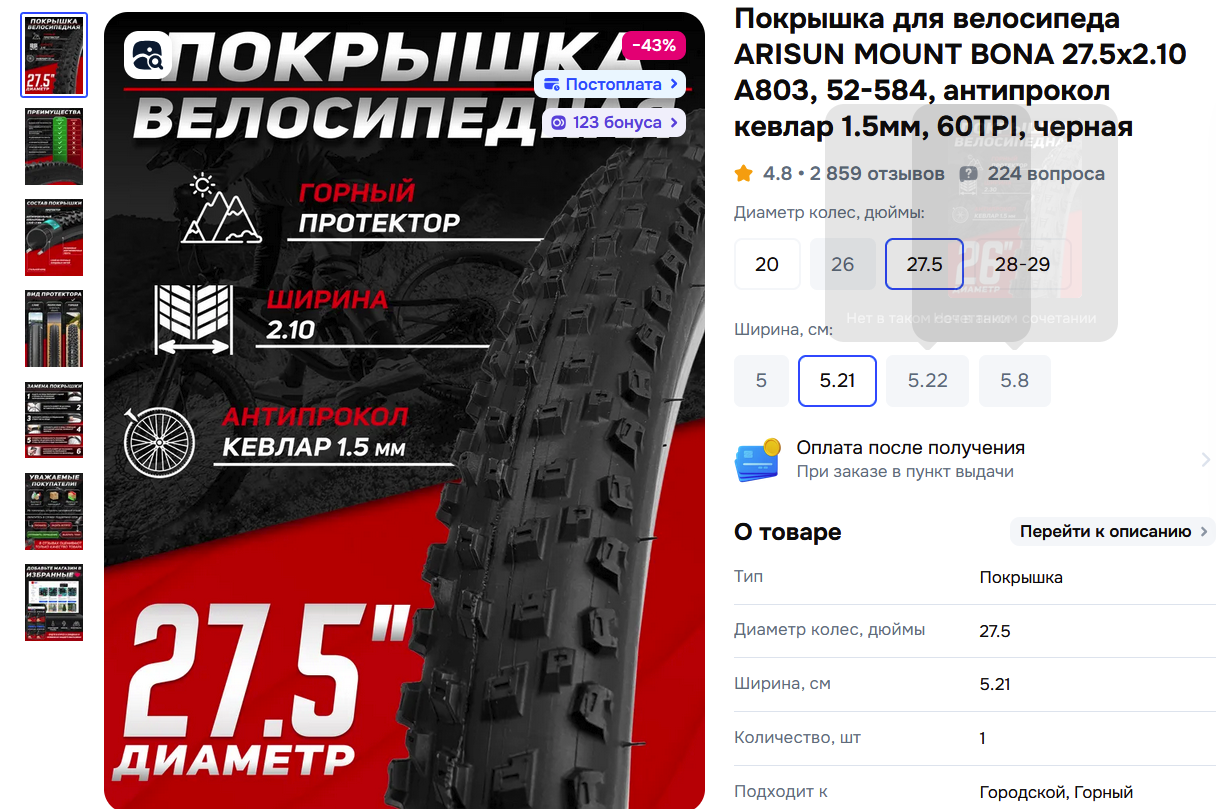Screen dimensions: 1216x809
Task: Open image search icon on product photo
Action: [148, 54]
